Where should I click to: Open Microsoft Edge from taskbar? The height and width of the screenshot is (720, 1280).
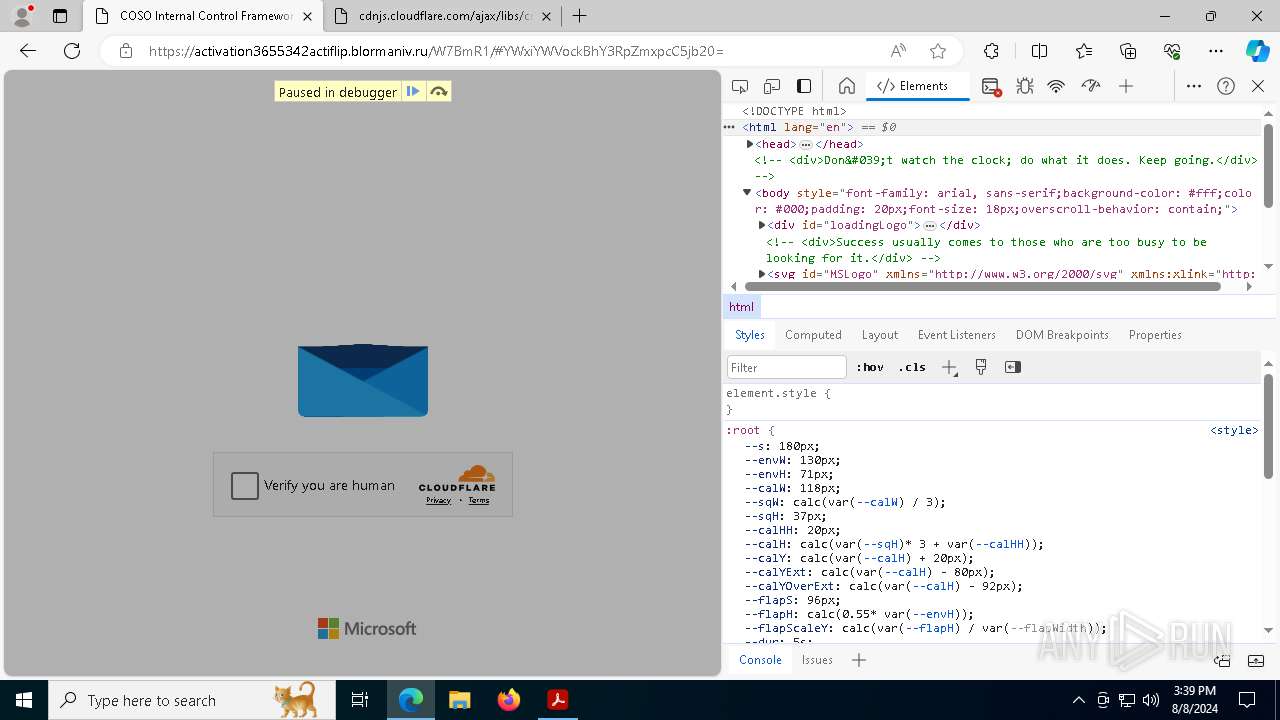[411, 700]
